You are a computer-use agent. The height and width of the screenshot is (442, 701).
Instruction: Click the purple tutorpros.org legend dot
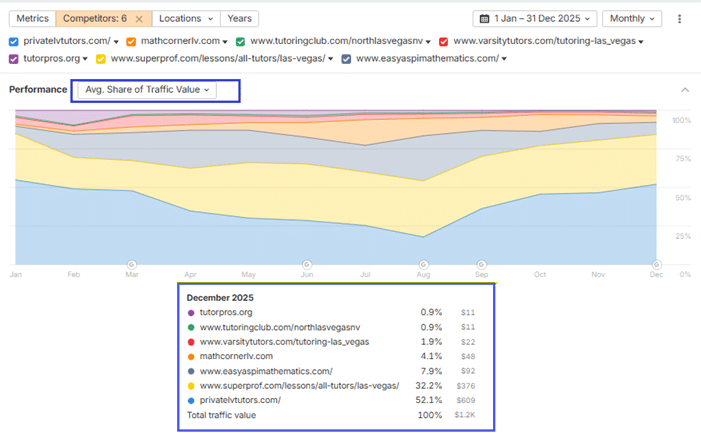[x=191, y=313]
